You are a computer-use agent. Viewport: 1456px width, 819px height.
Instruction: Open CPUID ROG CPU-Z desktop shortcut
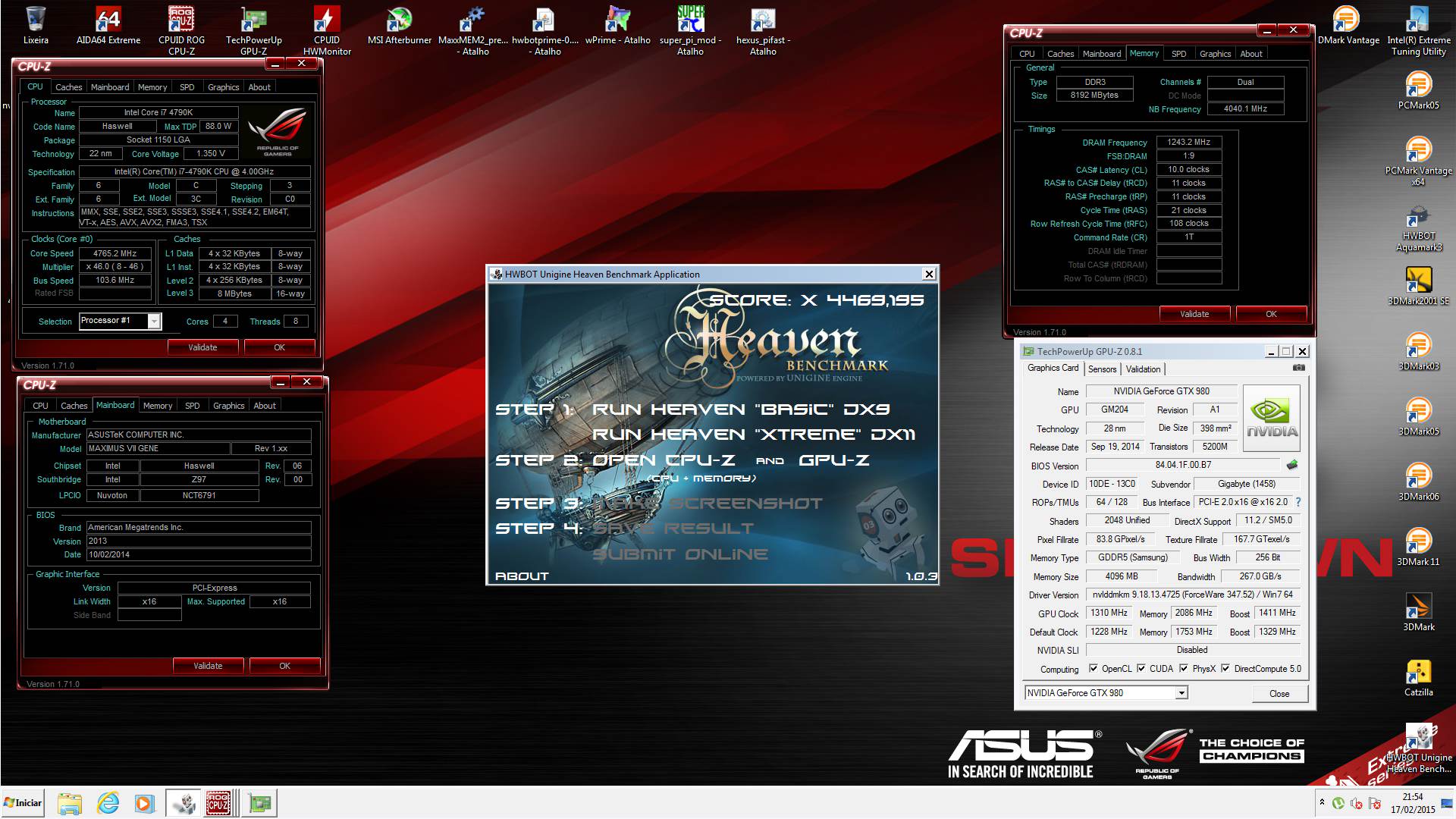pos(181,30)
